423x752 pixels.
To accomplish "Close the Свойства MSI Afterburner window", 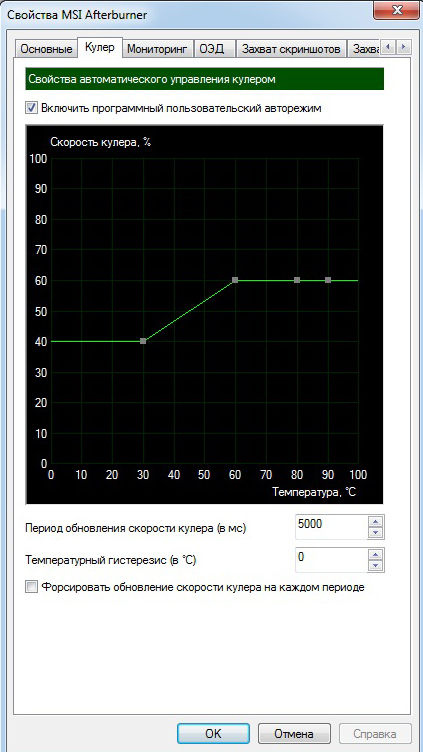I will [397, 9].
